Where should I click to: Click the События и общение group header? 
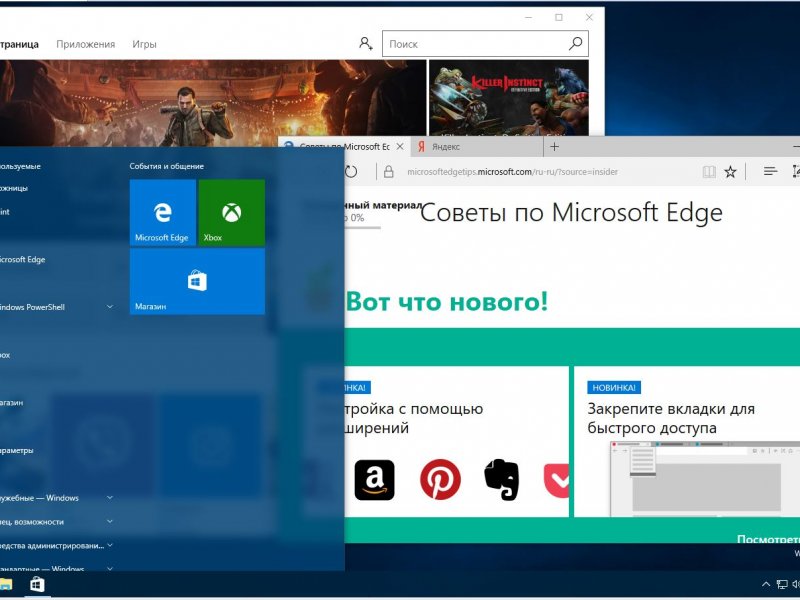coord(166,166)
